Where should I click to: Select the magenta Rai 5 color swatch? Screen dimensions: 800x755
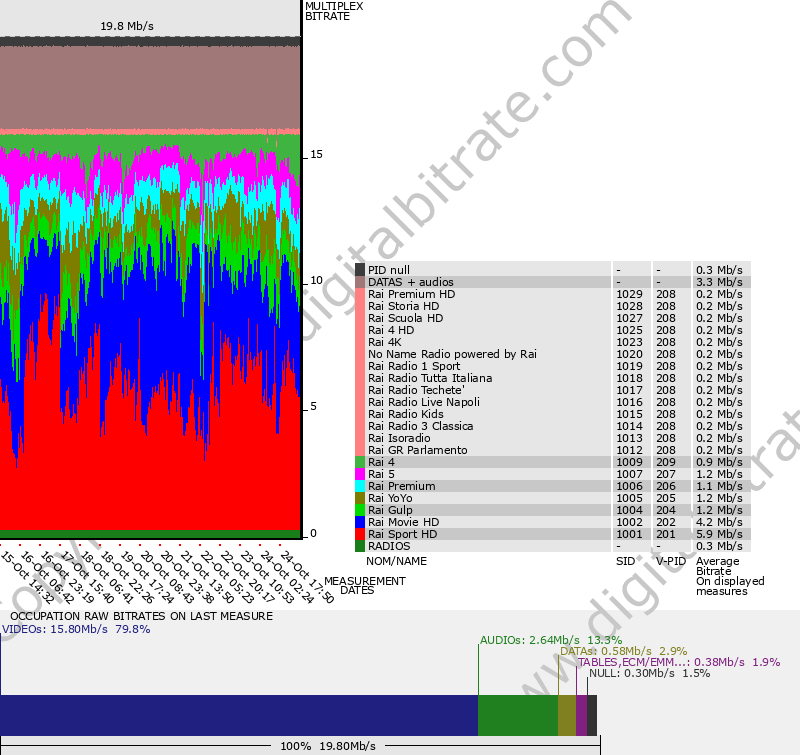coord(360,474)
